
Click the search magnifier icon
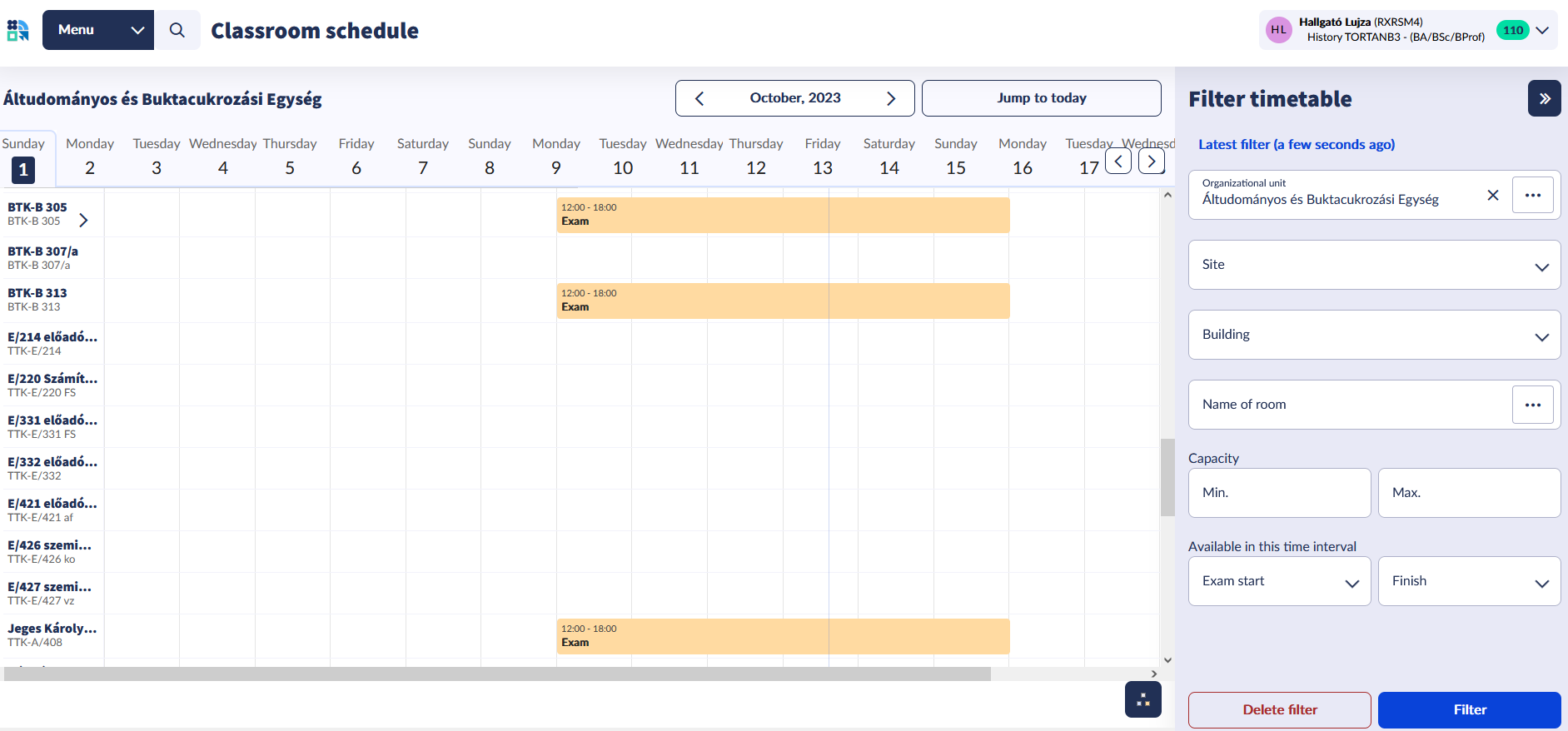[177, 30]
